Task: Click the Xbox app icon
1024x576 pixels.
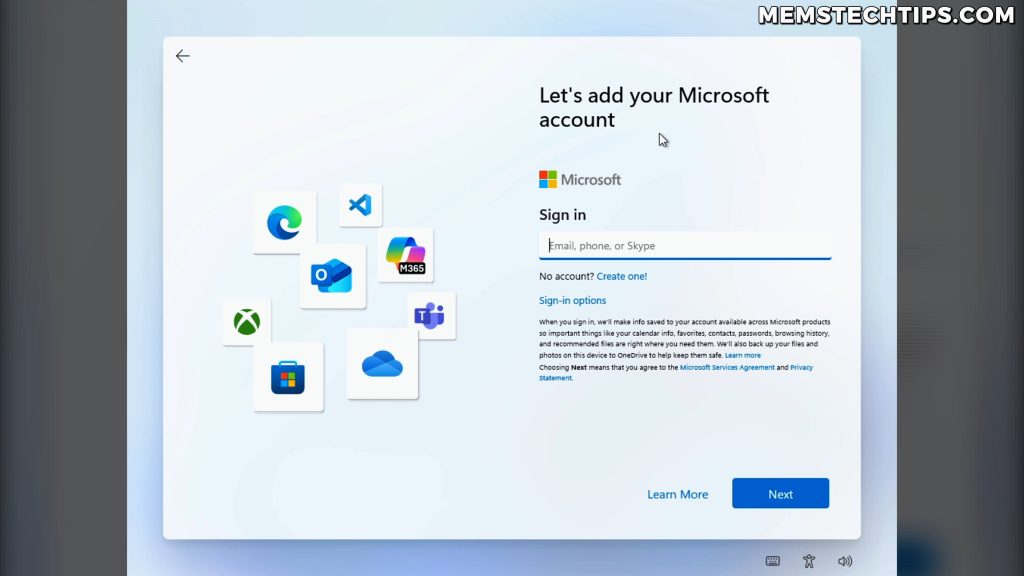Action: tap(247, 322)
